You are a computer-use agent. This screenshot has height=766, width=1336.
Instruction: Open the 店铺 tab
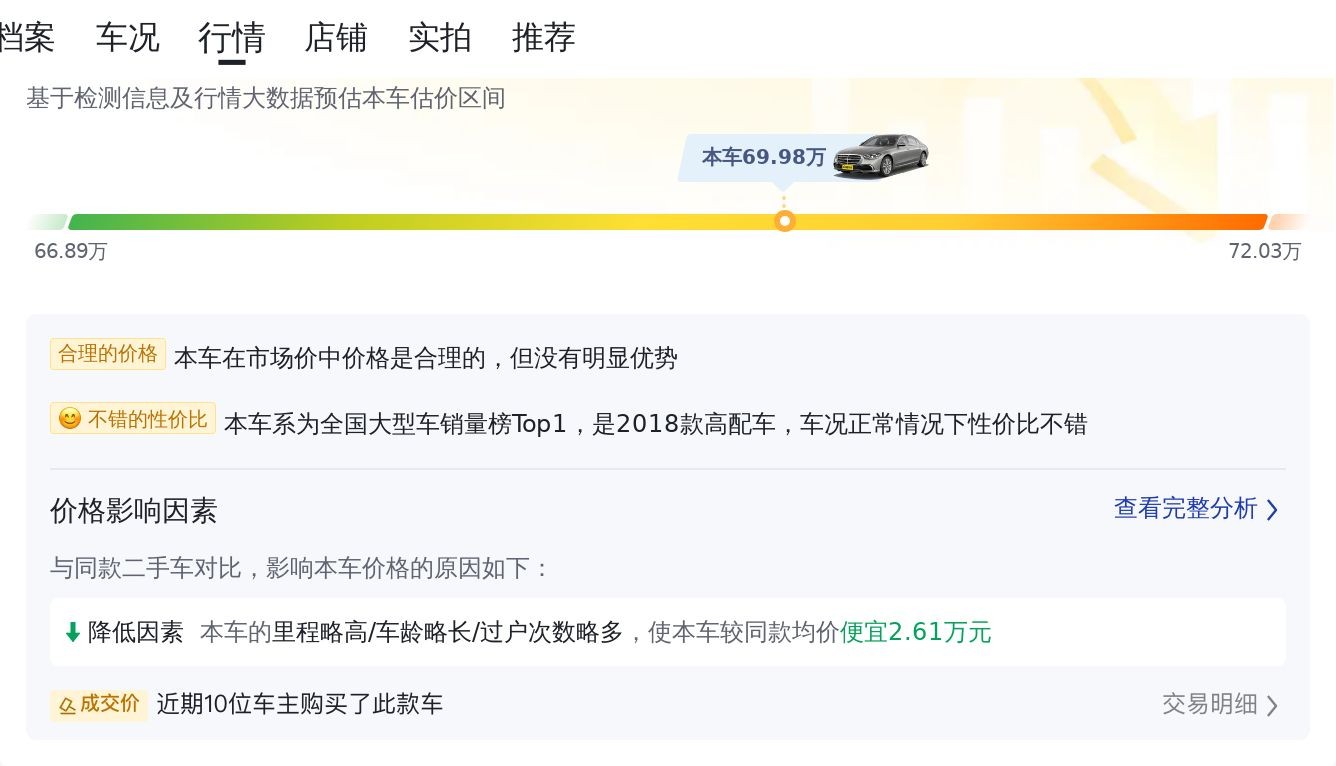click(336, 38)
